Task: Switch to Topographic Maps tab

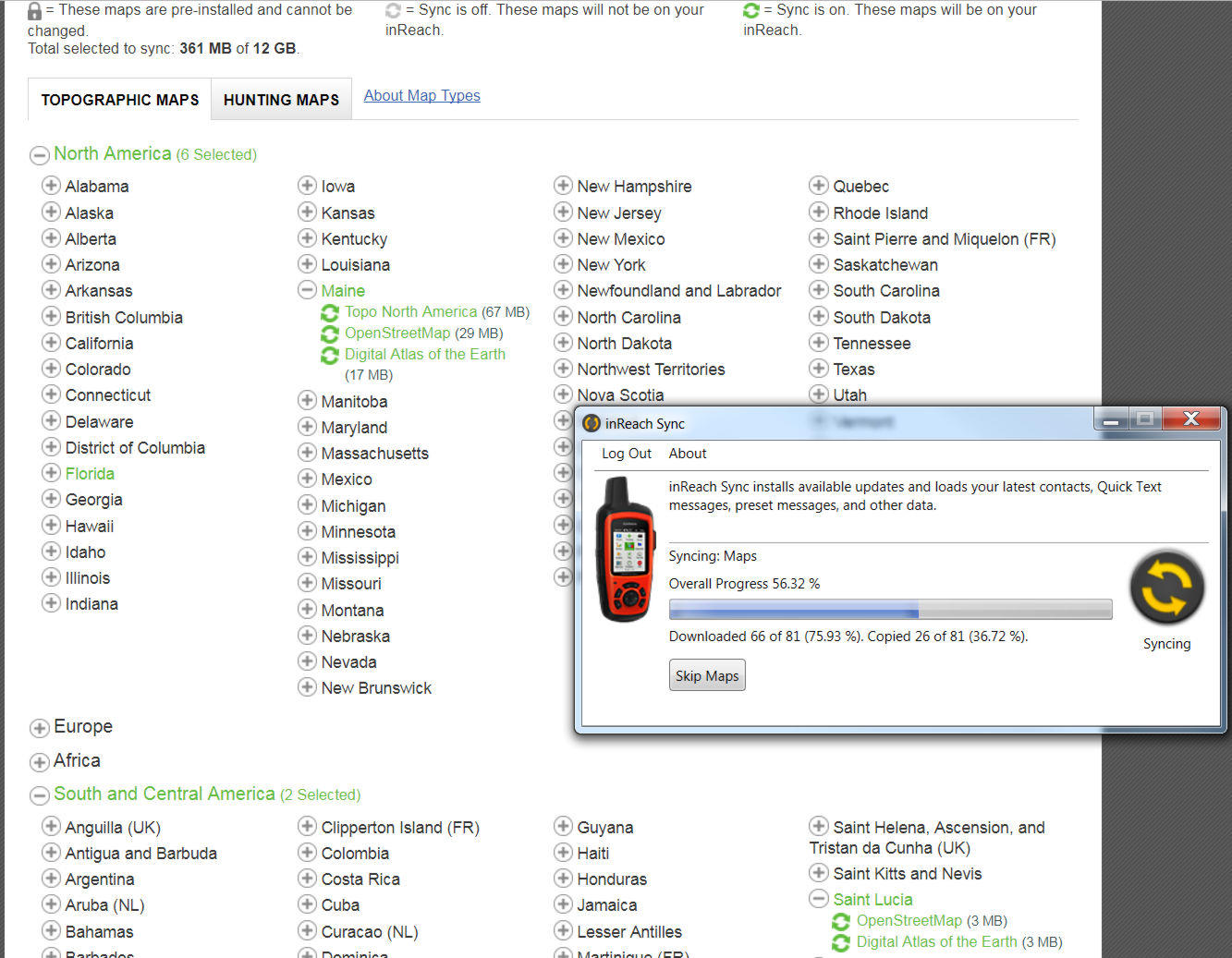Action: click(119, 100)
